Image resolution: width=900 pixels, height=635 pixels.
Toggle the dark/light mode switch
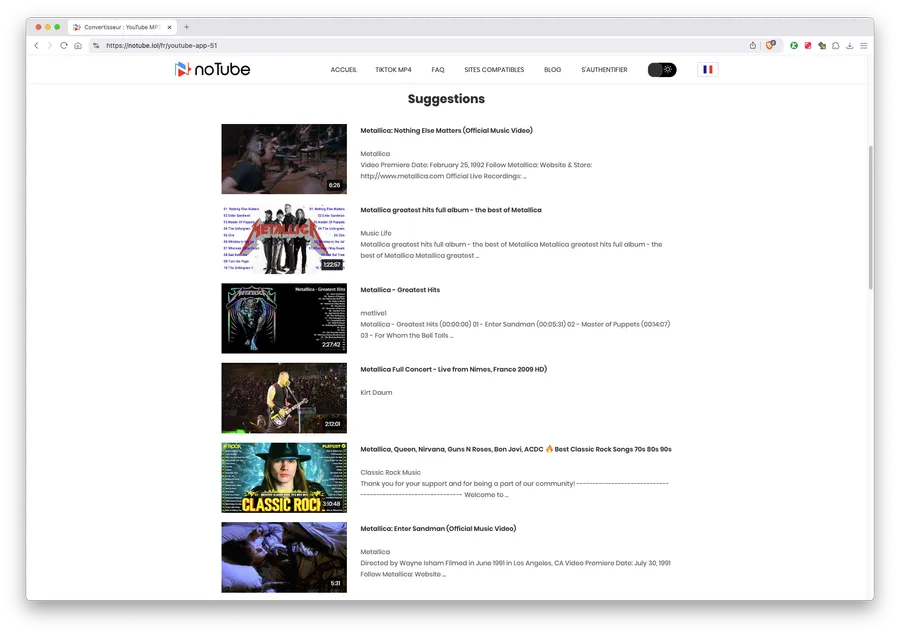click(x=662, y=69)
